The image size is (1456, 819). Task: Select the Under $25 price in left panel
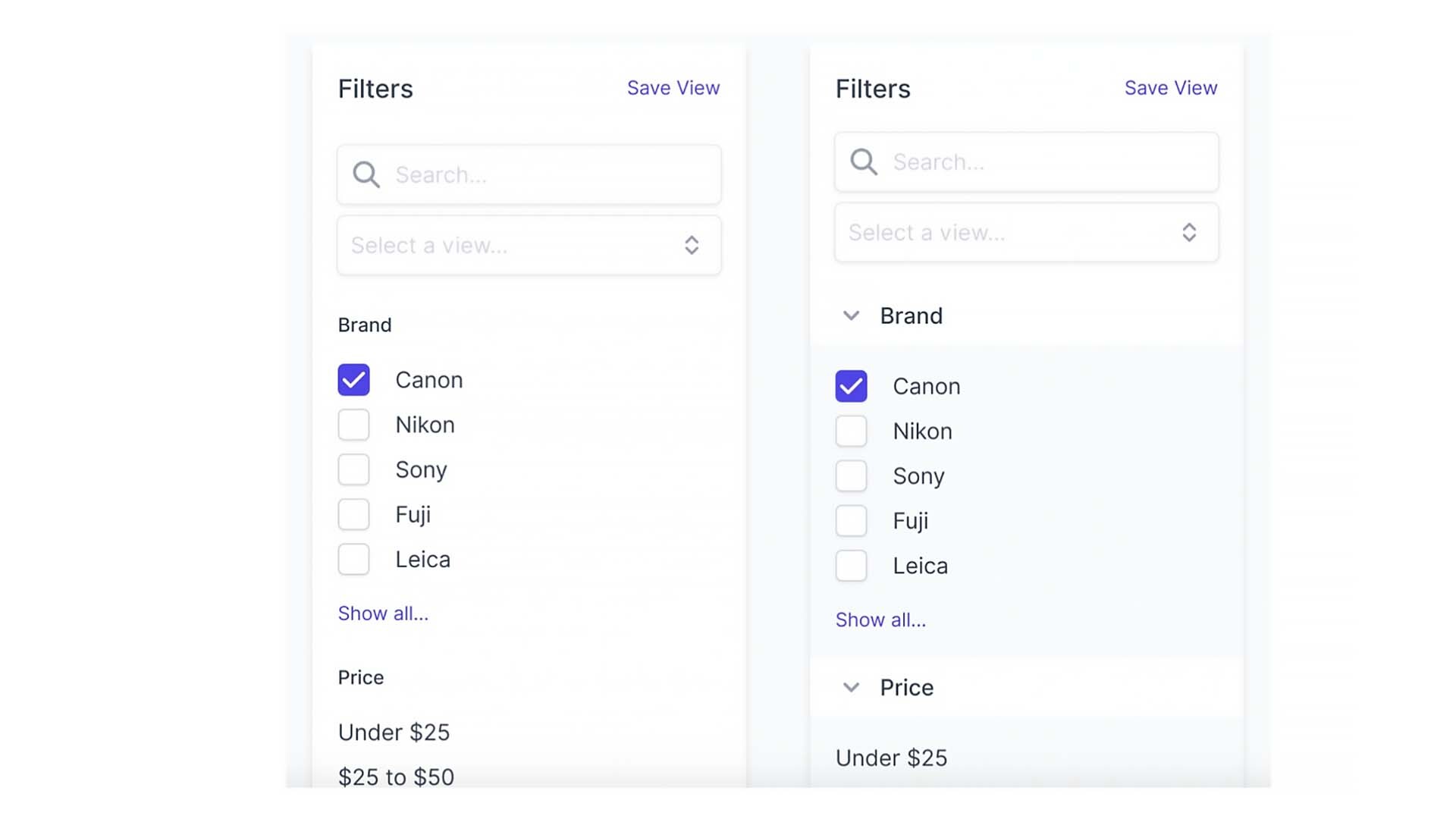tap(394, 733)
